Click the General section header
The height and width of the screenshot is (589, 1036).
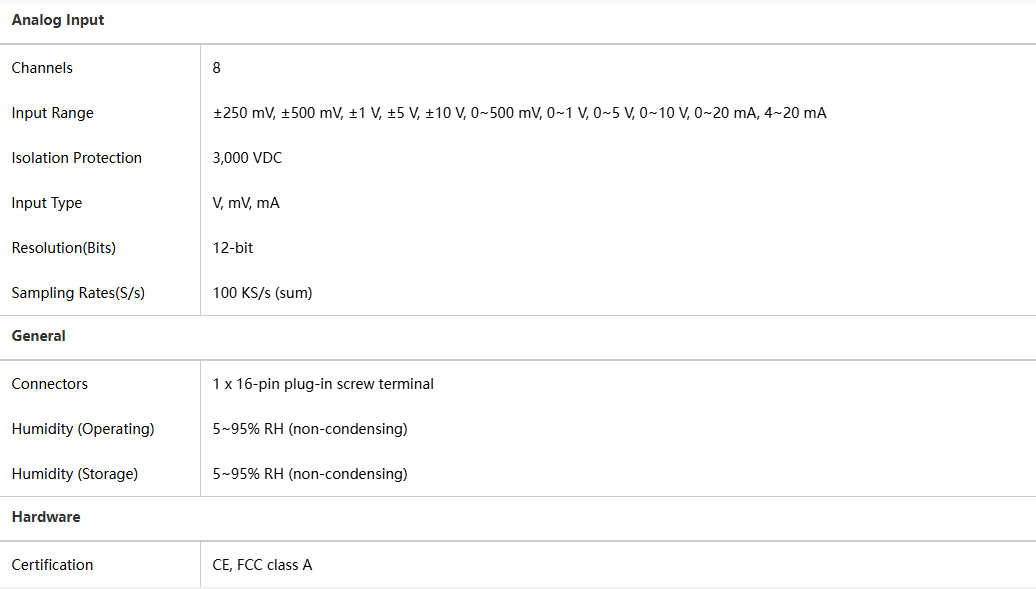[39, 336]
